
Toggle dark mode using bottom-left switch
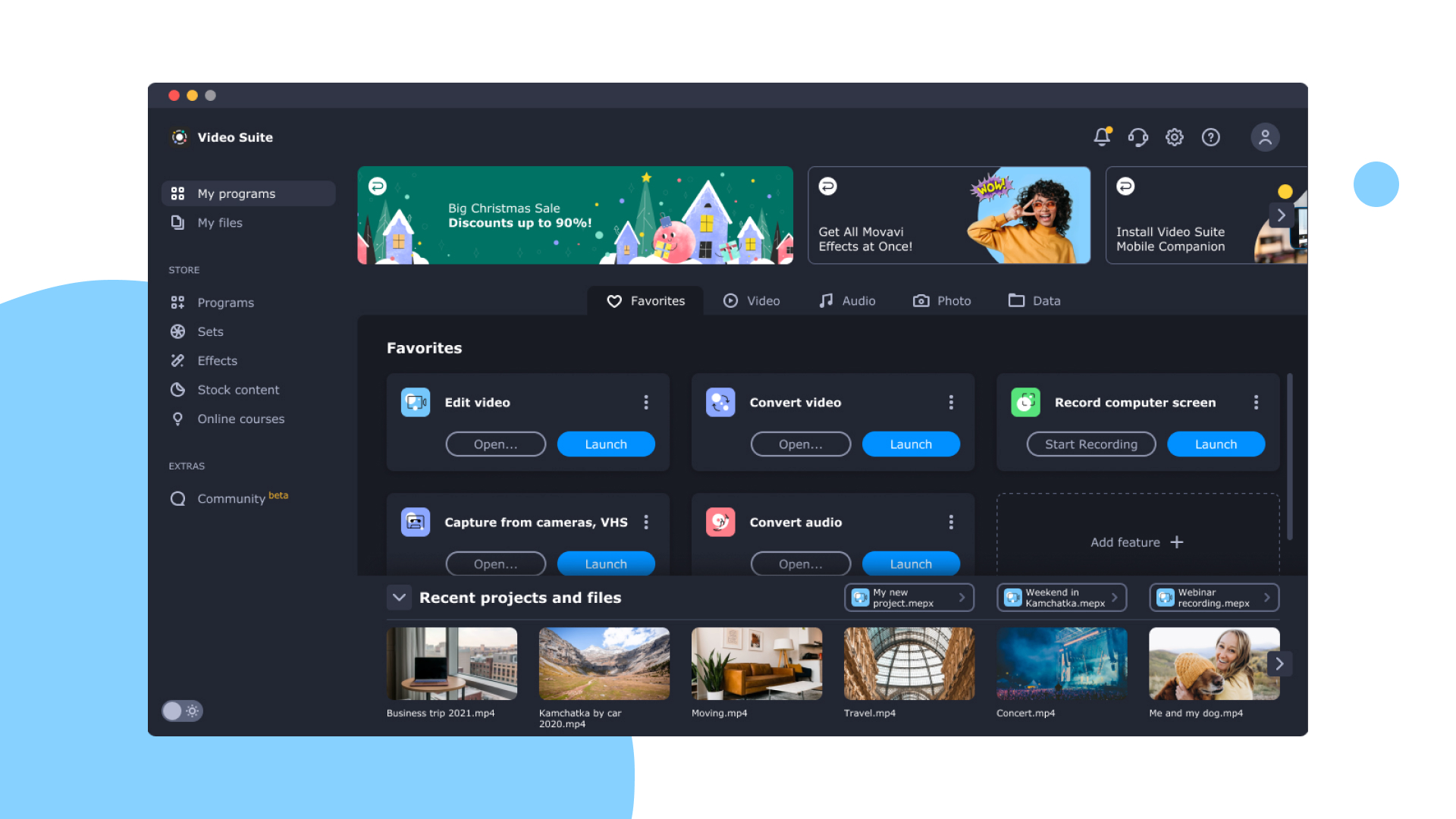[x=183, y=711]
